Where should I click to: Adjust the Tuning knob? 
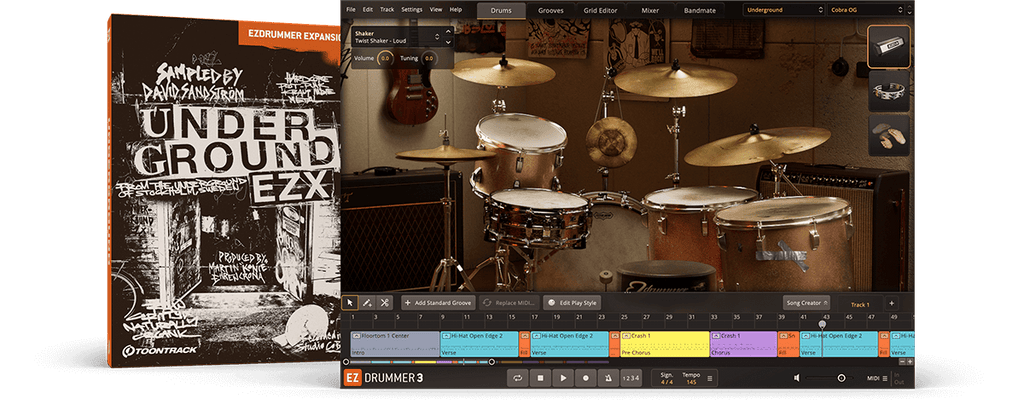428,59
